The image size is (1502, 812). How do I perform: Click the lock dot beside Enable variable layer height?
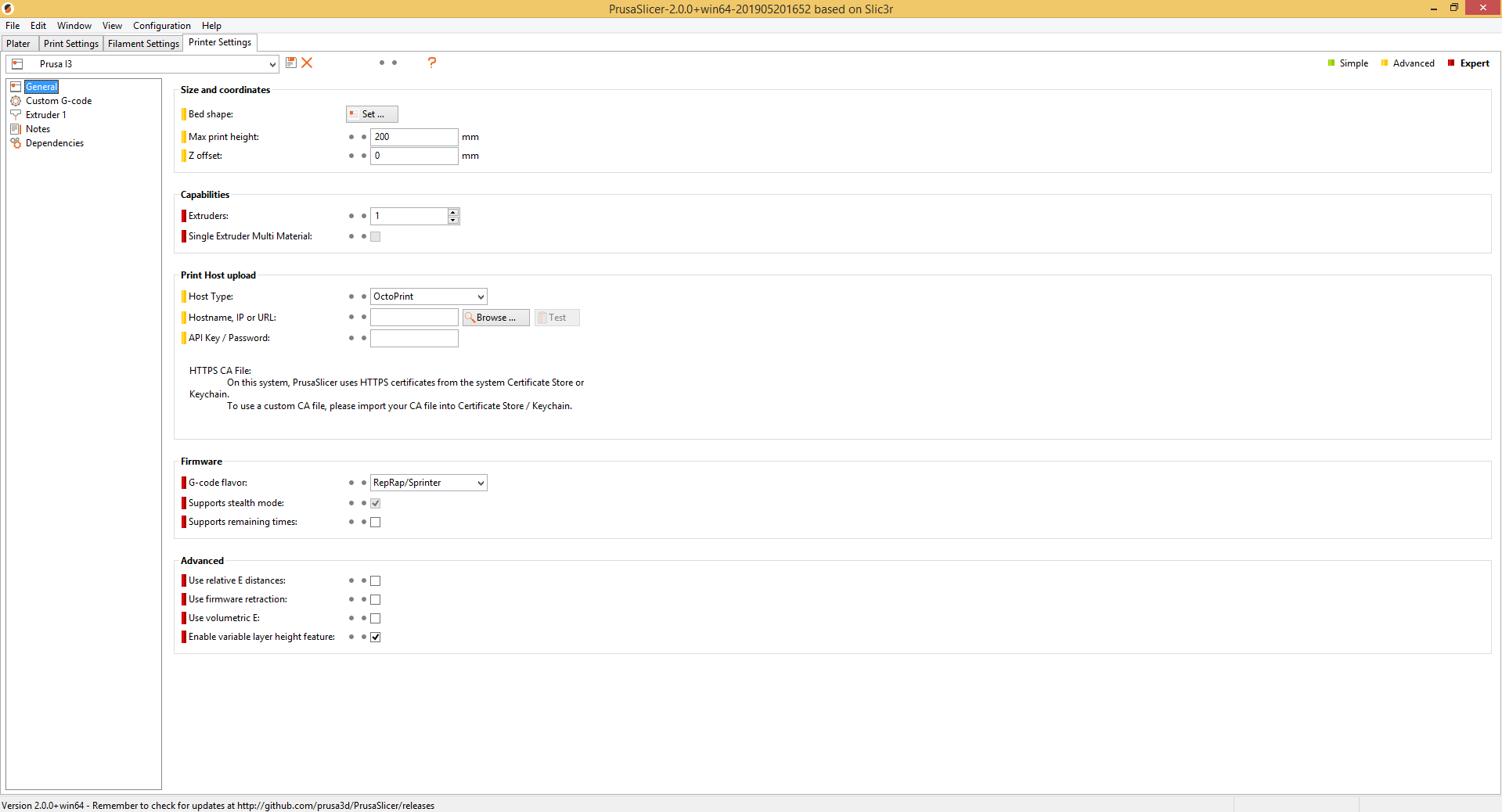[351, 637]
